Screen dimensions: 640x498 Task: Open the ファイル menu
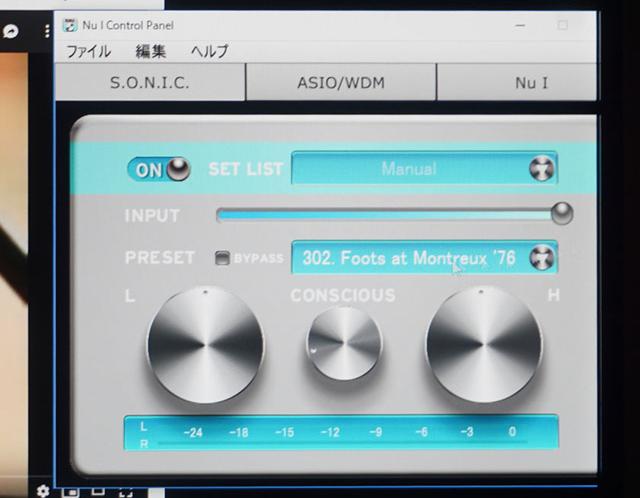89,51
